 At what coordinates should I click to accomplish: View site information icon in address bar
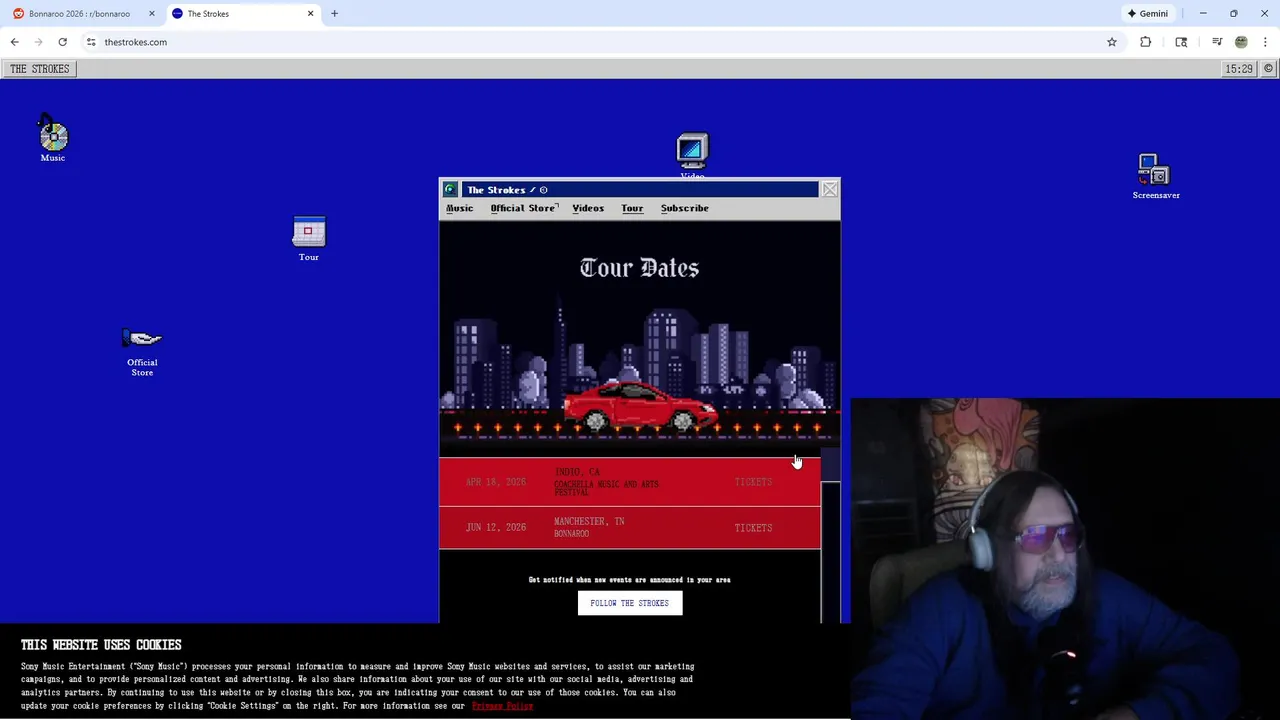point(91,42)
